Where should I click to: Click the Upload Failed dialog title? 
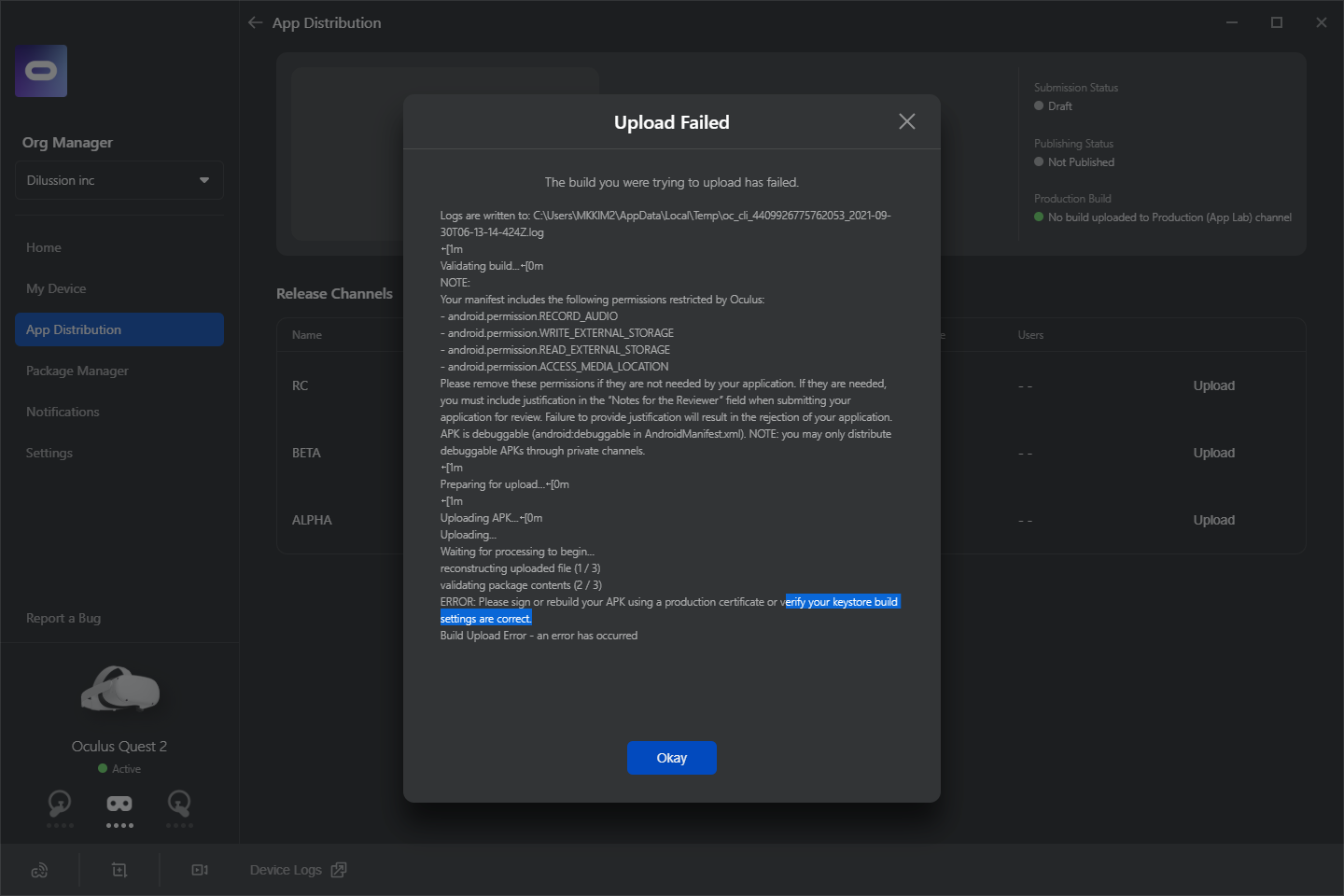672,122
